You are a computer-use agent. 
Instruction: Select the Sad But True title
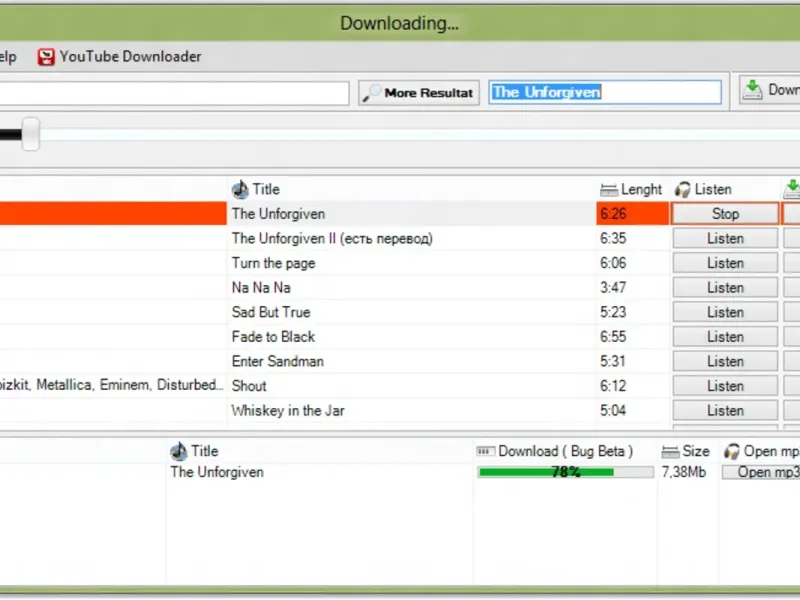click(x=271, y=312)
